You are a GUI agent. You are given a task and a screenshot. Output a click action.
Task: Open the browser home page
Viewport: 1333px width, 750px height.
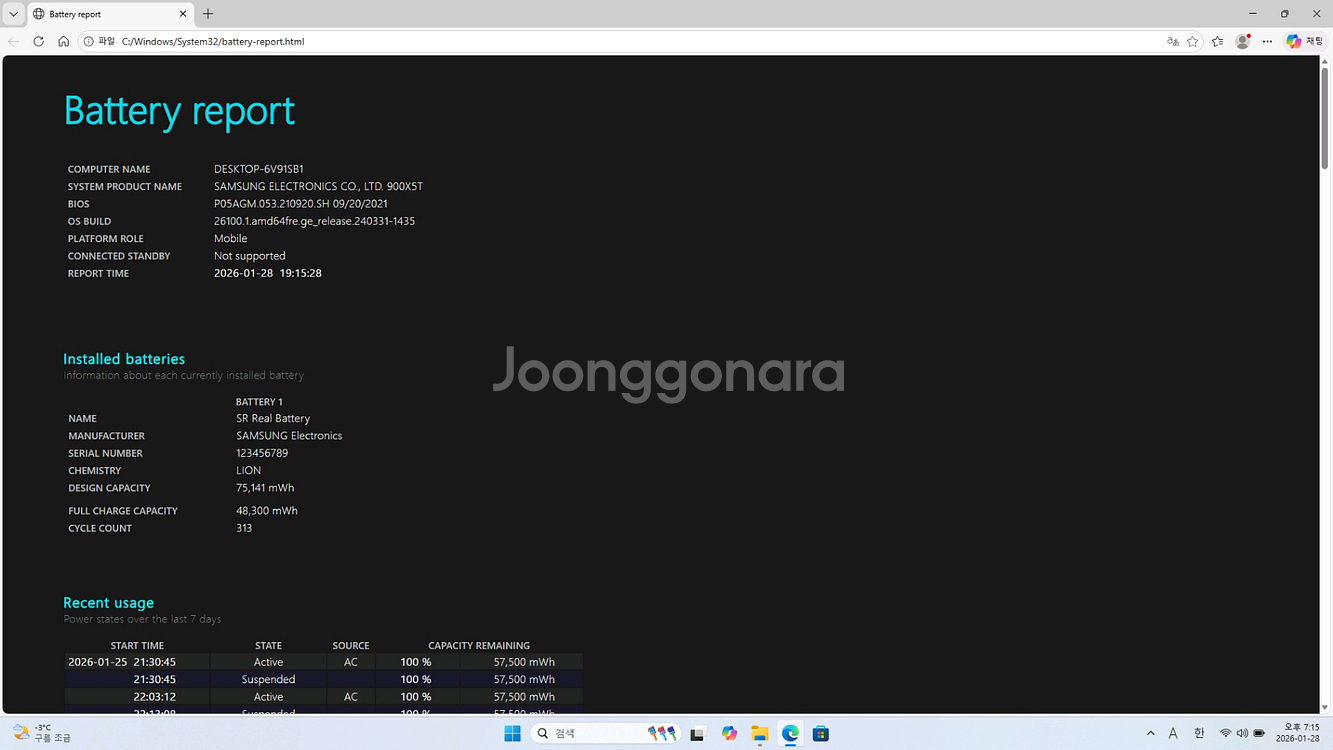(63, 41)
